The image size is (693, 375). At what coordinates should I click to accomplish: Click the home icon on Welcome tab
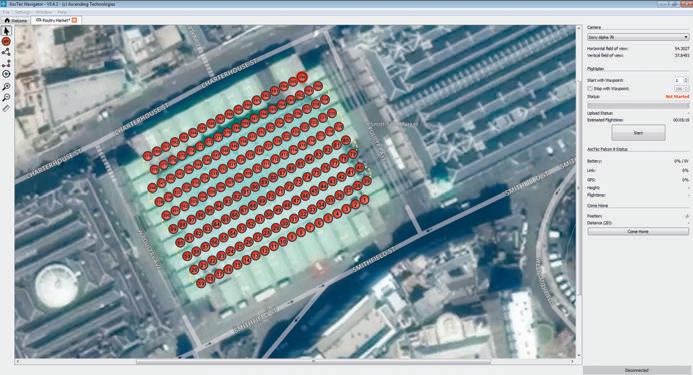point(7,20)
